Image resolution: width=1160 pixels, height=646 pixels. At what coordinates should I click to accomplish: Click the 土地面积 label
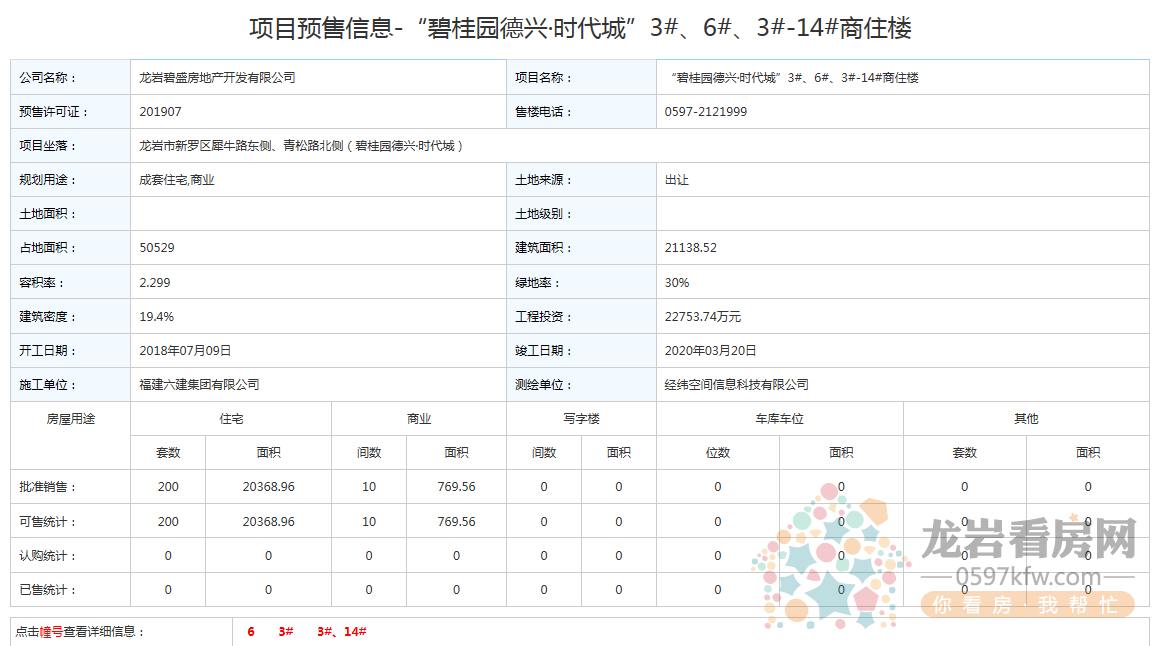(47, 214)
